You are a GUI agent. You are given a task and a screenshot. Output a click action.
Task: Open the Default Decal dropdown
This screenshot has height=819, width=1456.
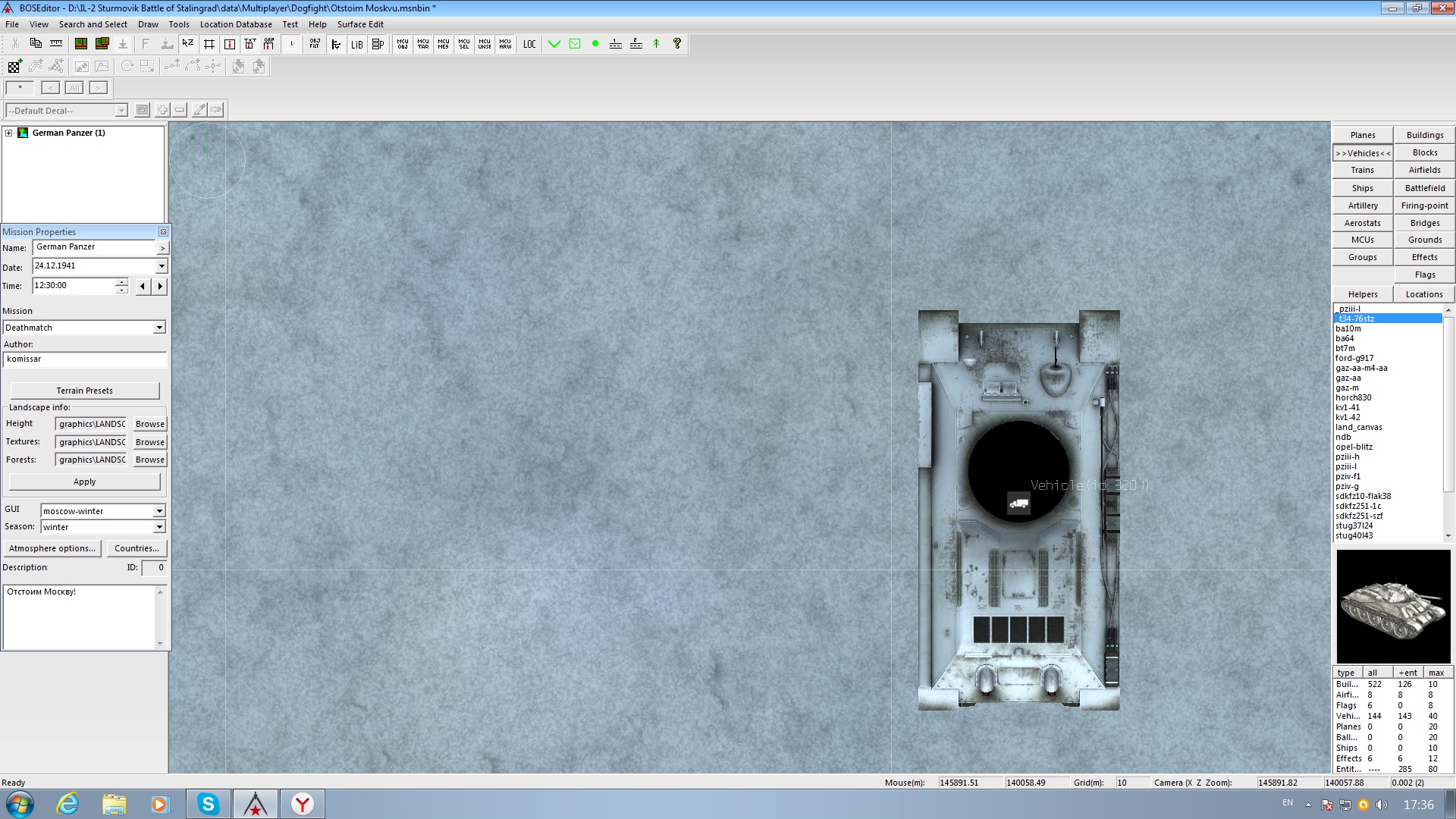pyautogui.click(x=121, y=111)
